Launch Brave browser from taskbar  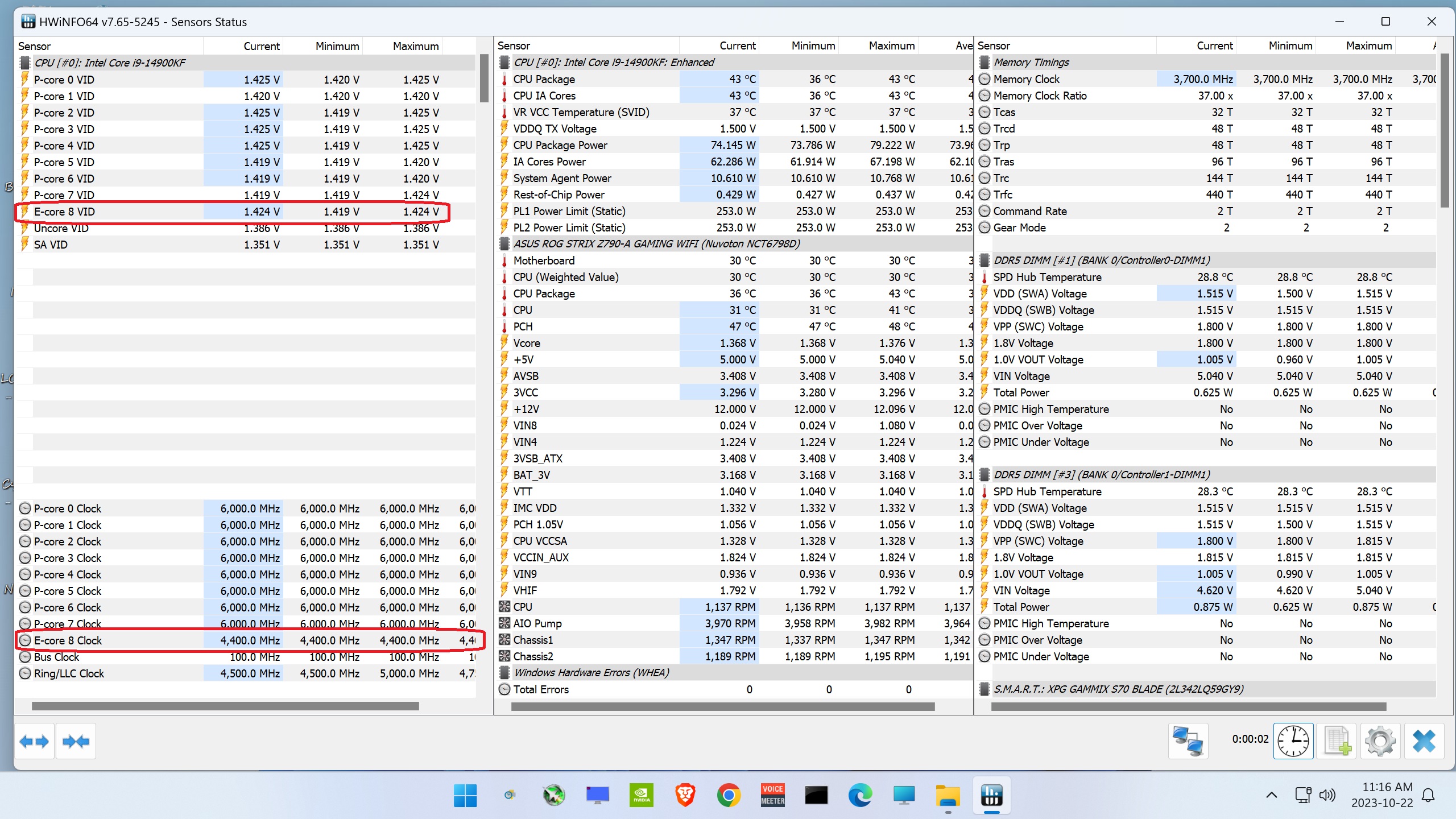685,795
